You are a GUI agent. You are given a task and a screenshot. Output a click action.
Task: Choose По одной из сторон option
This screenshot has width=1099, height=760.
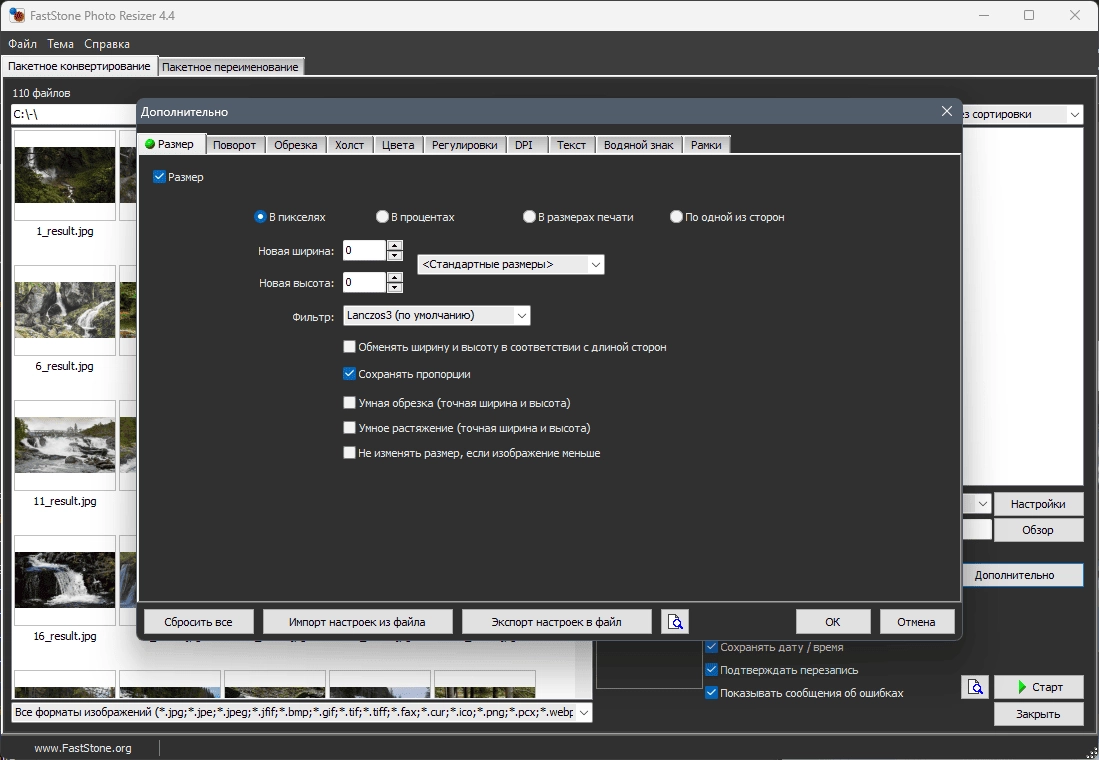coord(676,217)
